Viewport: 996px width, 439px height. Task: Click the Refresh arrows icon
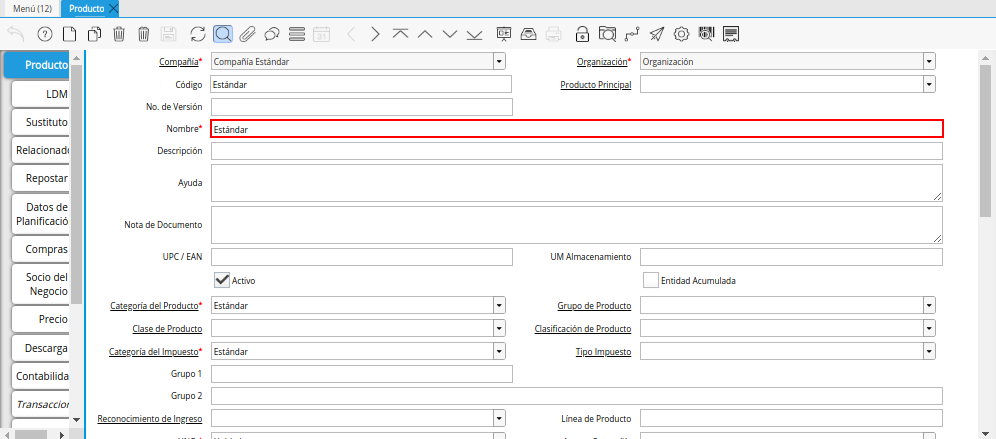pyautogui.click(x=197, y=34)
